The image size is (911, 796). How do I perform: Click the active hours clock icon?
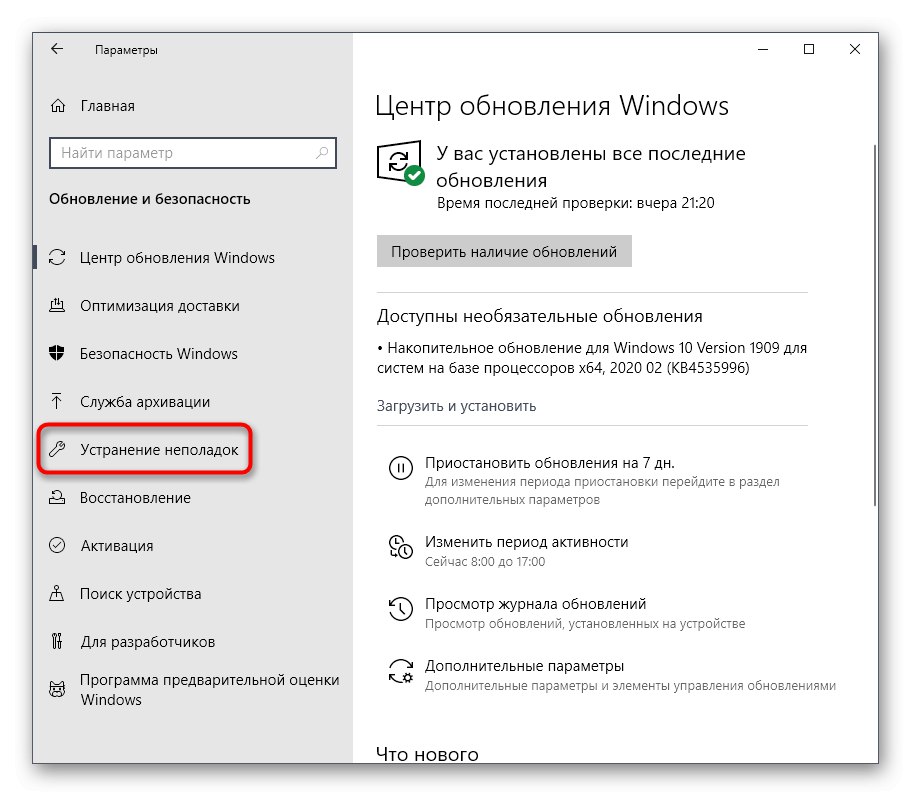tap(401, 547)
